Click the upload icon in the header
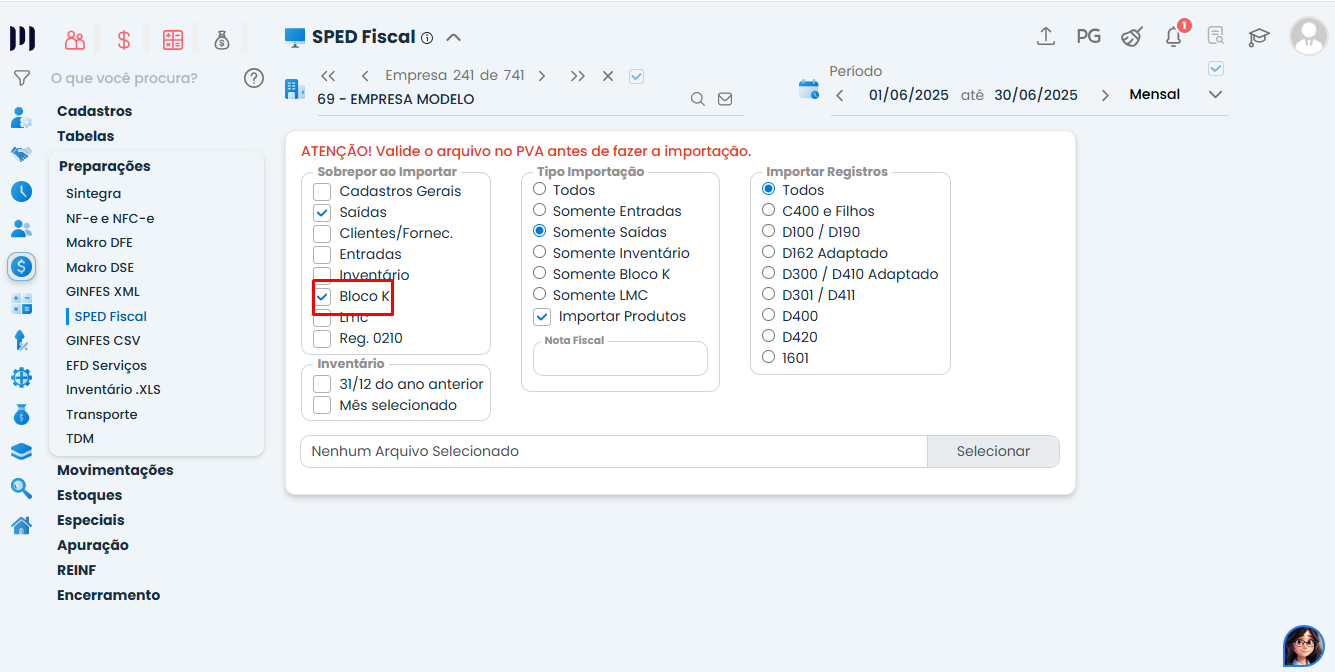The width and height of the screenshot is (1335, 672). tap(1046, 36)
